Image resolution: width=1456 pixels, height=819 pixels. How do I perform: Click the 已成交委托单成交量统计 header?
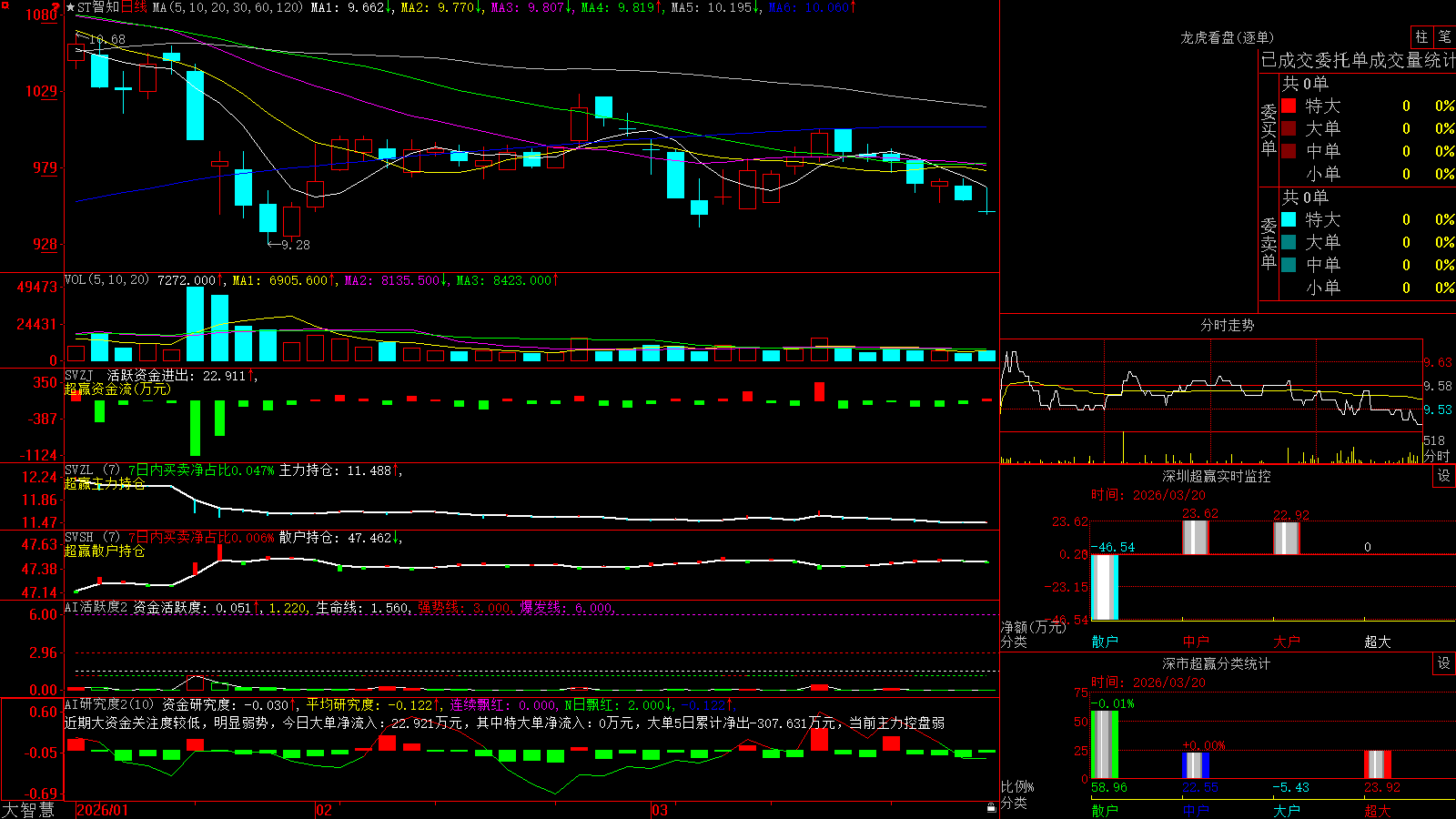(x=1358, y=60)
